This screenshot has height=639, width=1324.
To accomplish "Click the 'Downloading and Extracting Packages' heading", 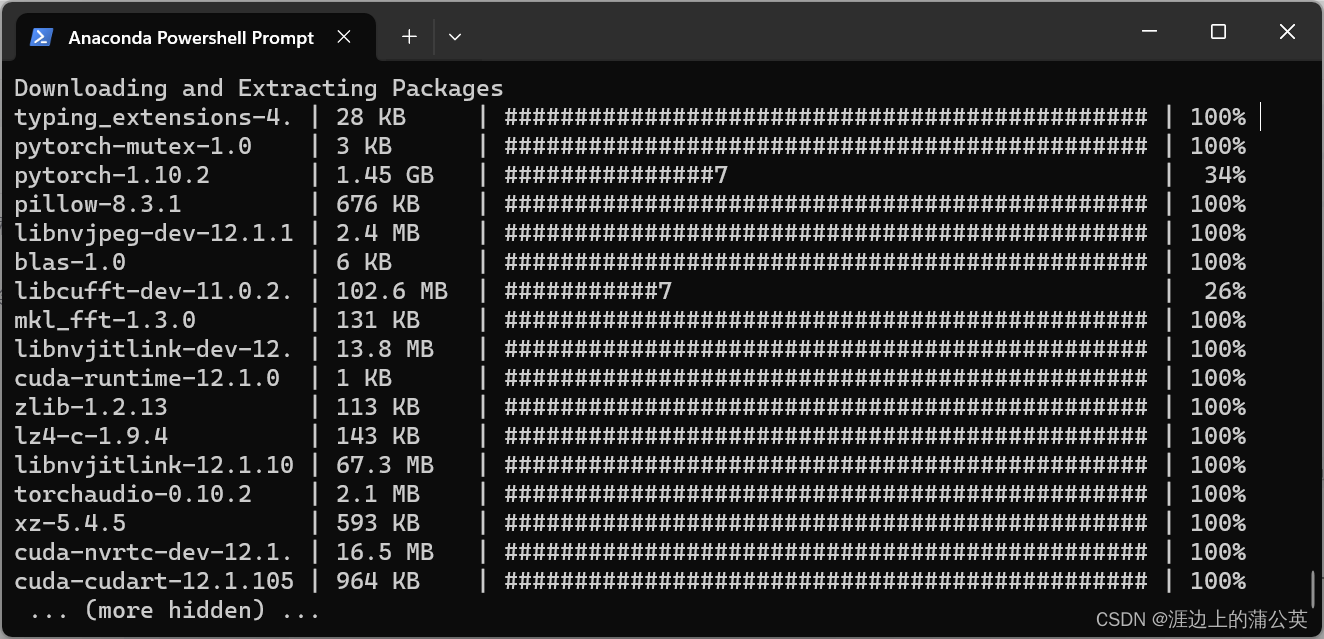I will pos(257,88).
